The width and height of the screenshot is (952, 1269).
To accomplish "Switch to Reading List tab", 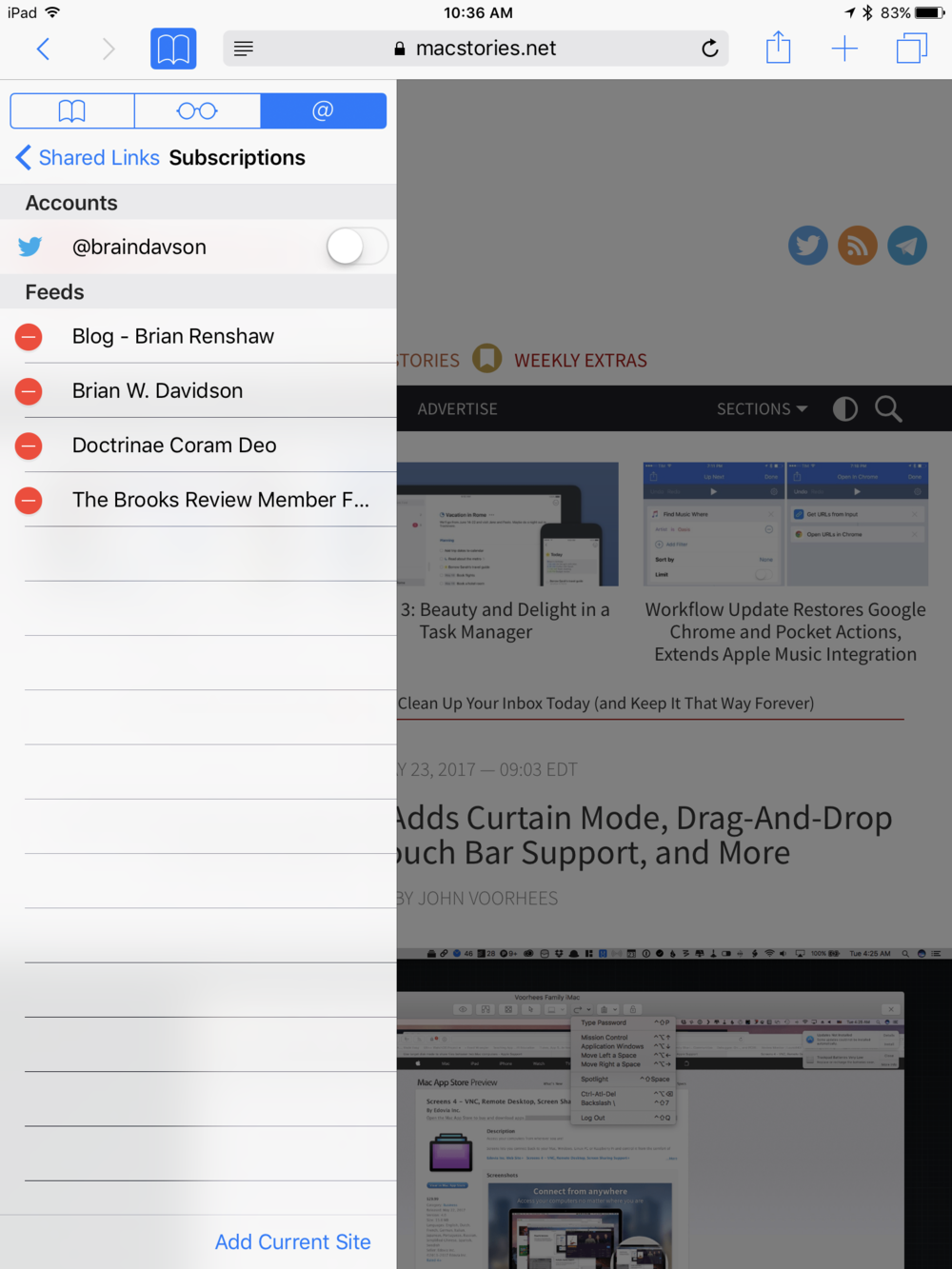I will click(x=197, y=111).
